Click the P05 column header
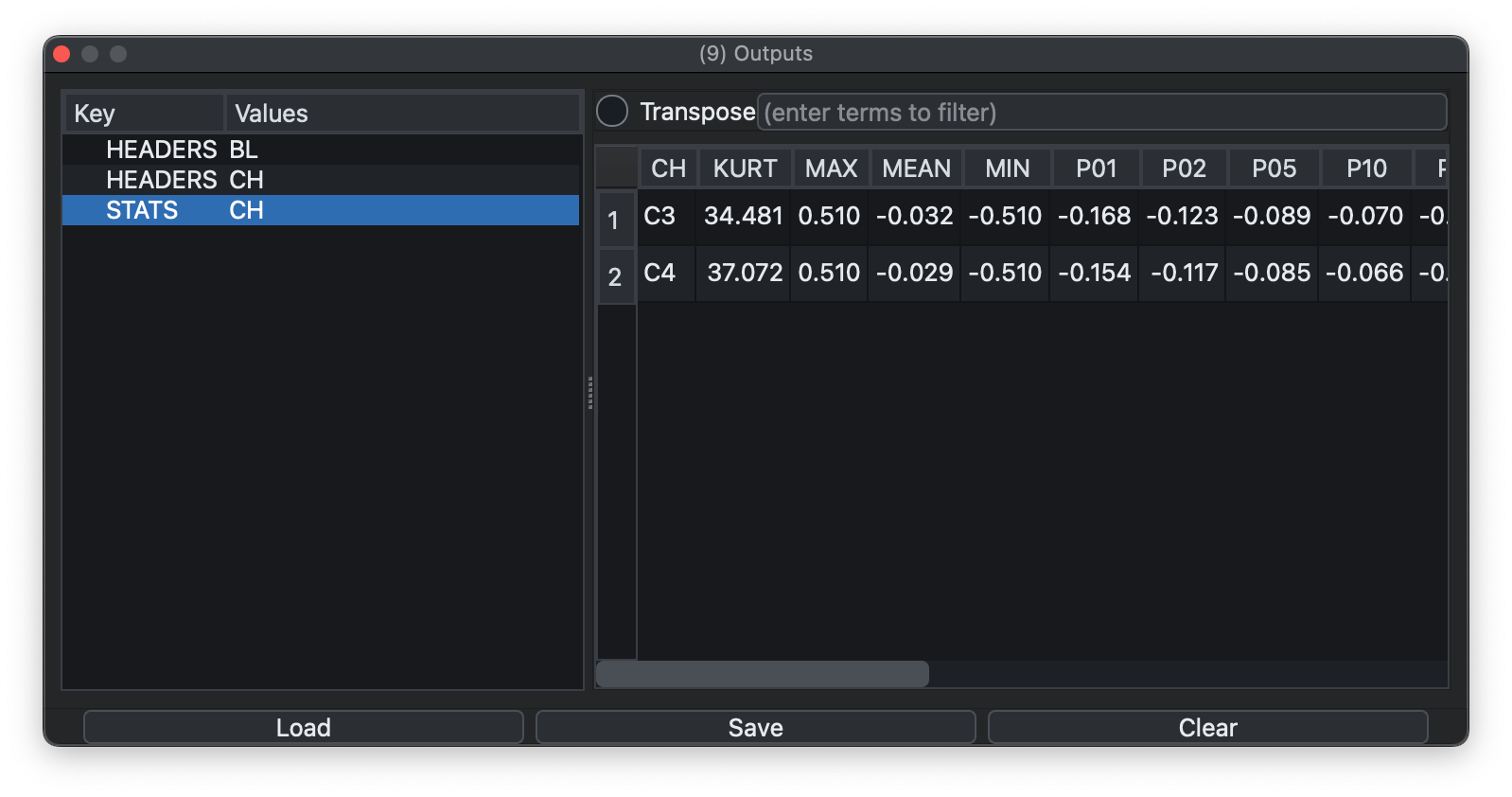This screenshot has height=797, width=1512. pos(1274,168)
